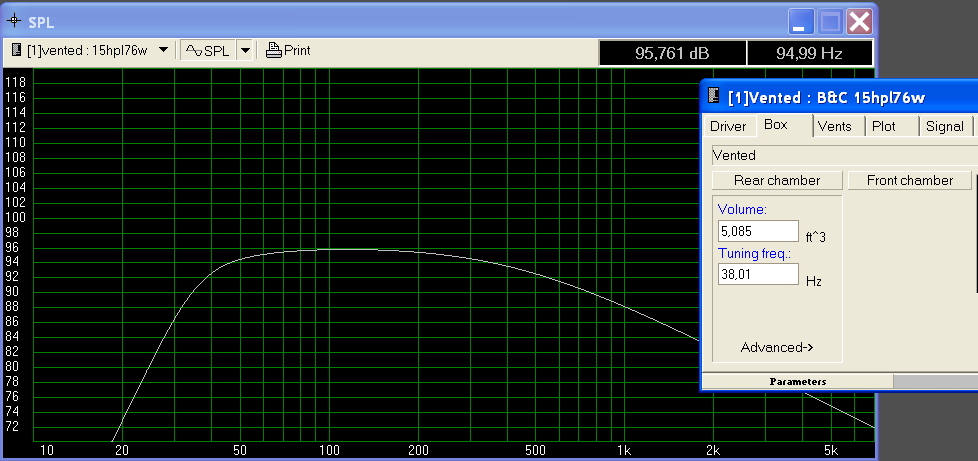Click the SPL graph type button

tap(208, 51)
